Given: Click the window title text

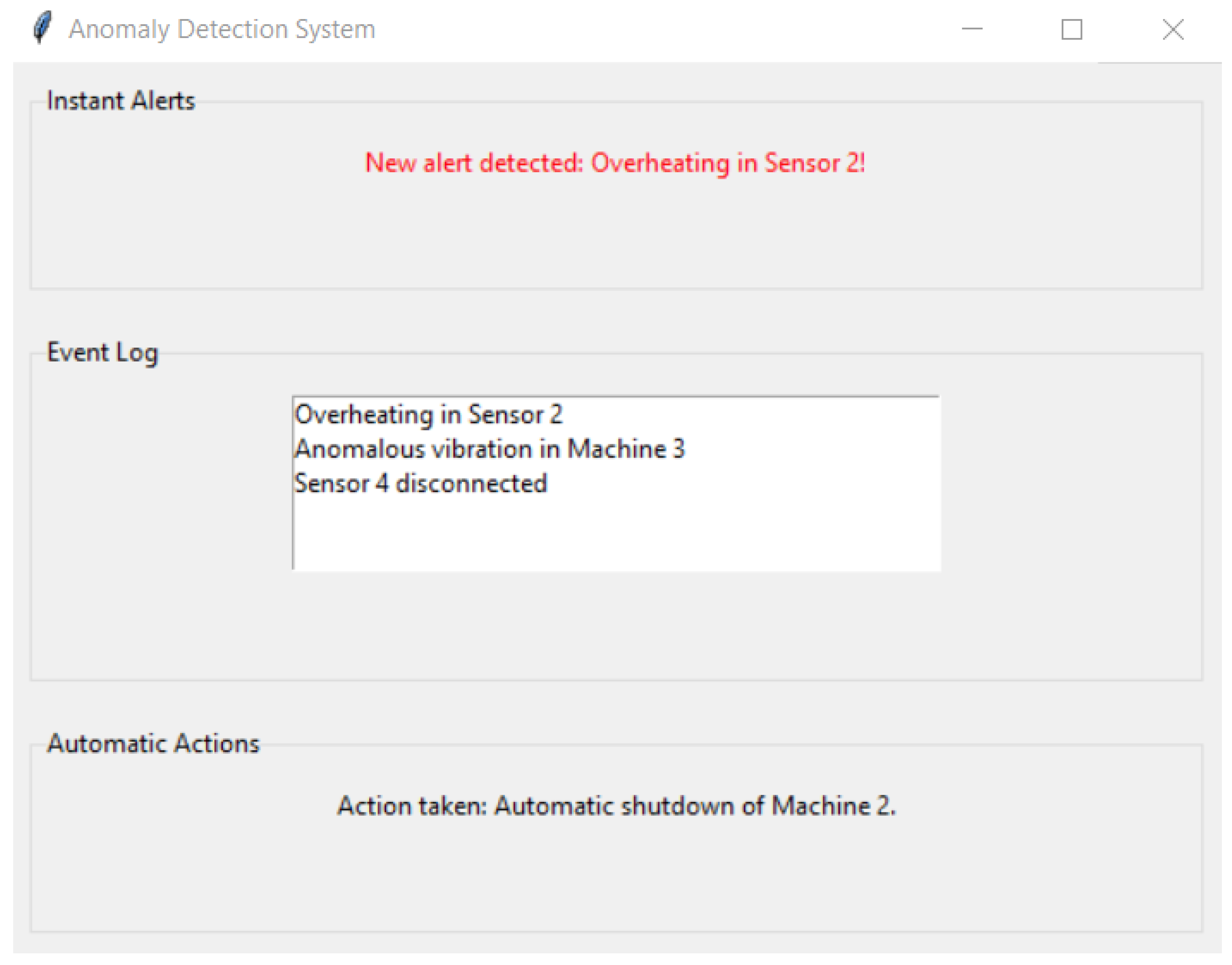Looking at the screenshot, I should tap(221, 29).
